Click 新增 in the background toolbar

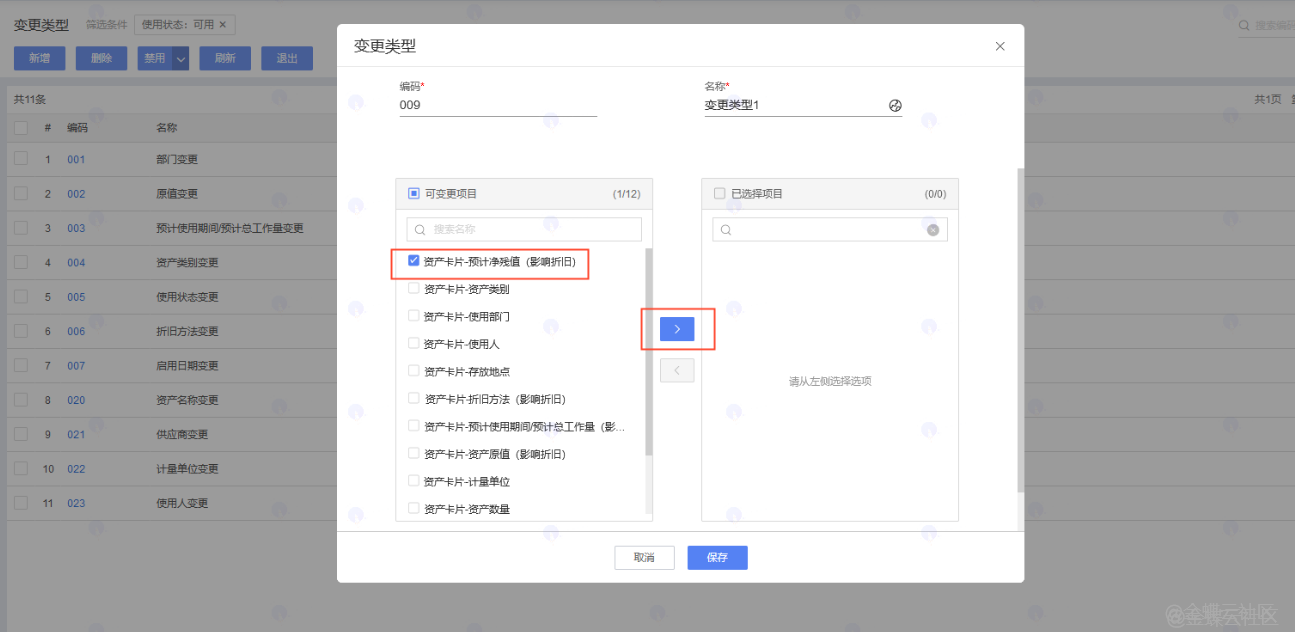point(40,59)
